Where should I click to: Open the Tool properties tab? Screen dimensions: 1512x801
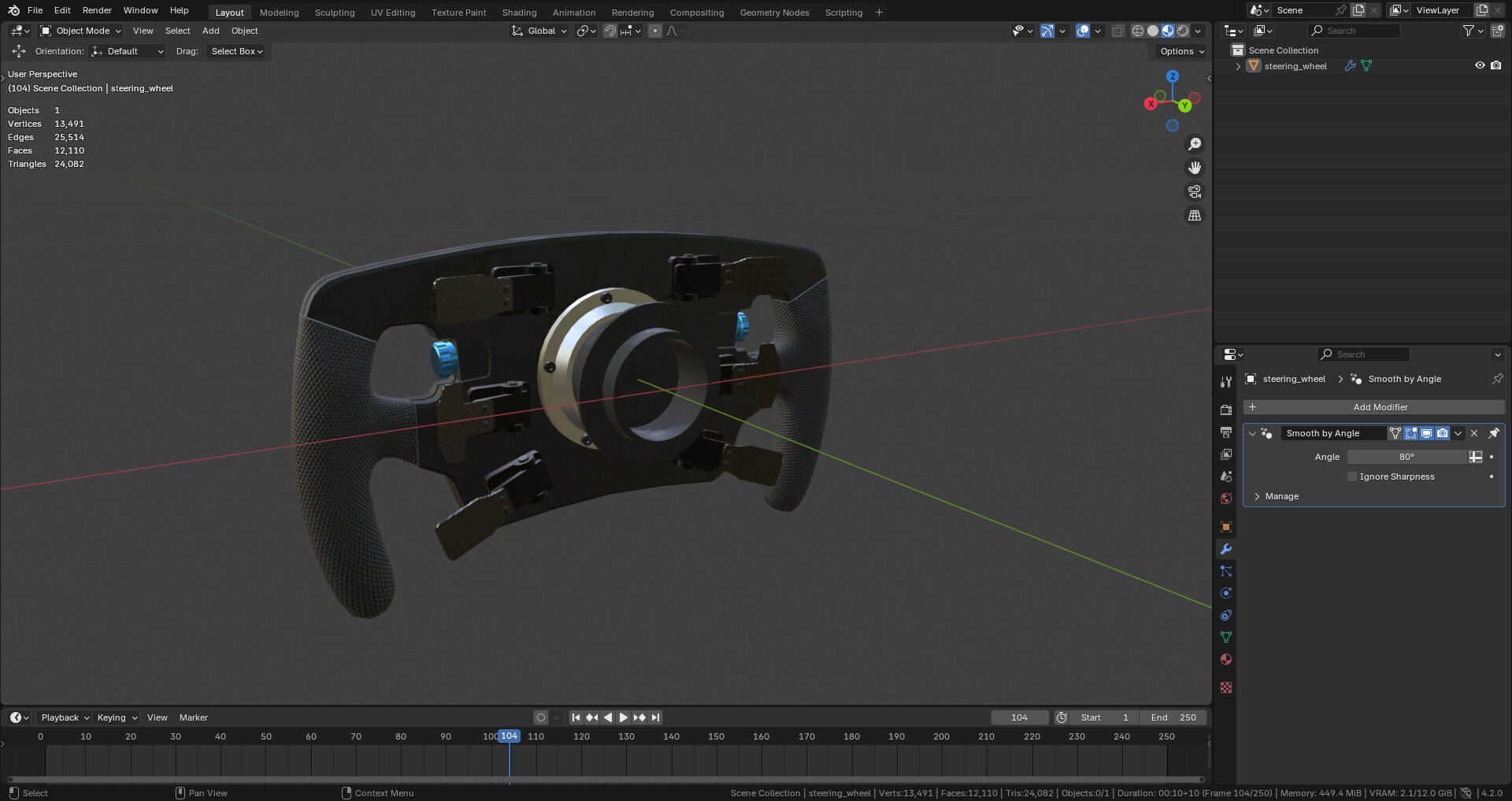[x=1225, y=382]
